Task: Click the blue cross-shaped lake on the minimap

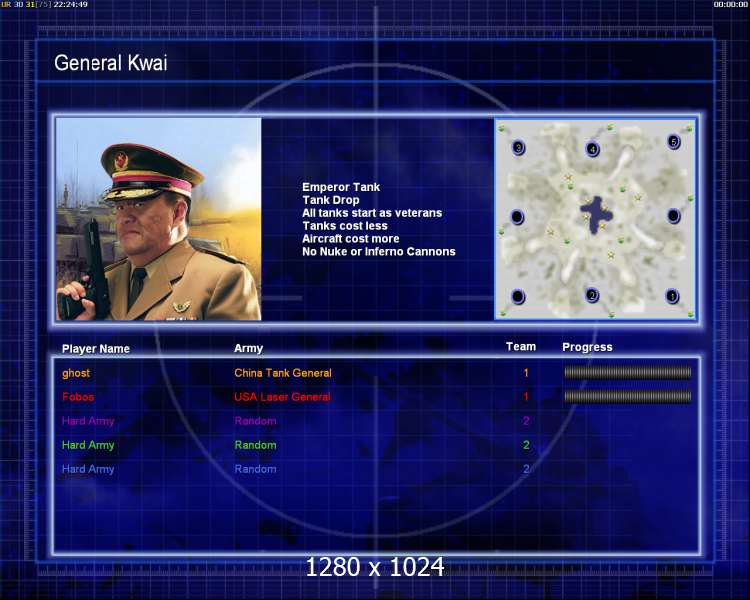Action: click(x=596, y=214)
